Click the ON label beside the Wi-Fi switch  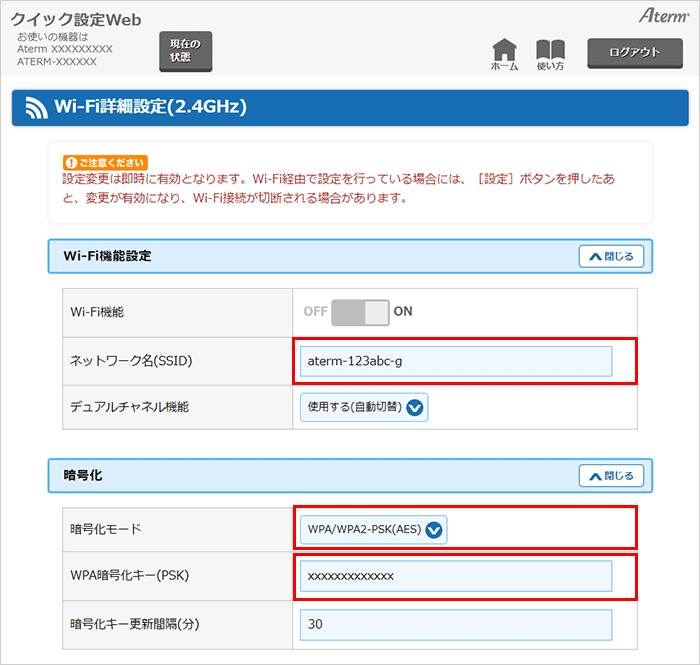403,311
